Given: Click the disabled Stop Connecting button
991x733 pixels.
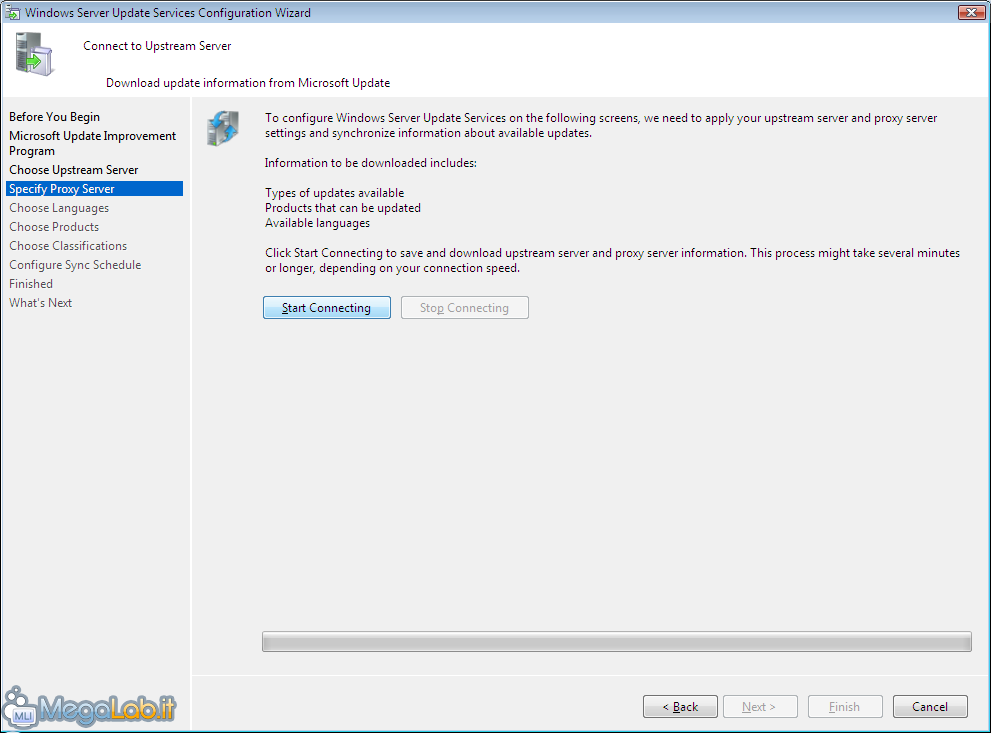Looking at the screenshot, I should [465, 308].
